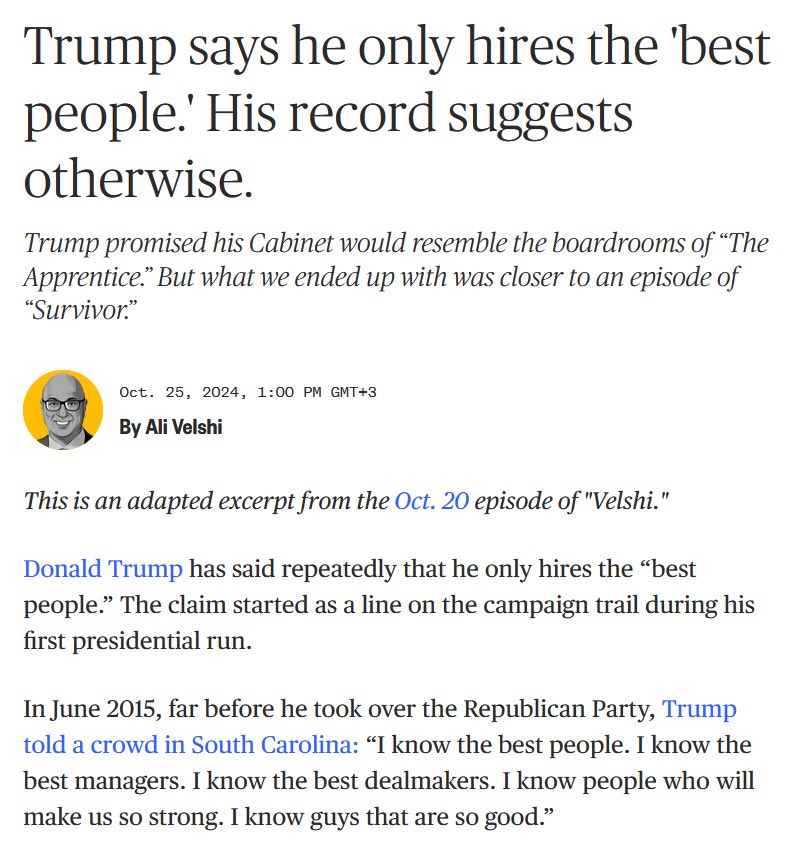This screenshot has height=854, width=809.
Task: Follow the 'Oct. 20' episode link
Action: tap(431, 501)
